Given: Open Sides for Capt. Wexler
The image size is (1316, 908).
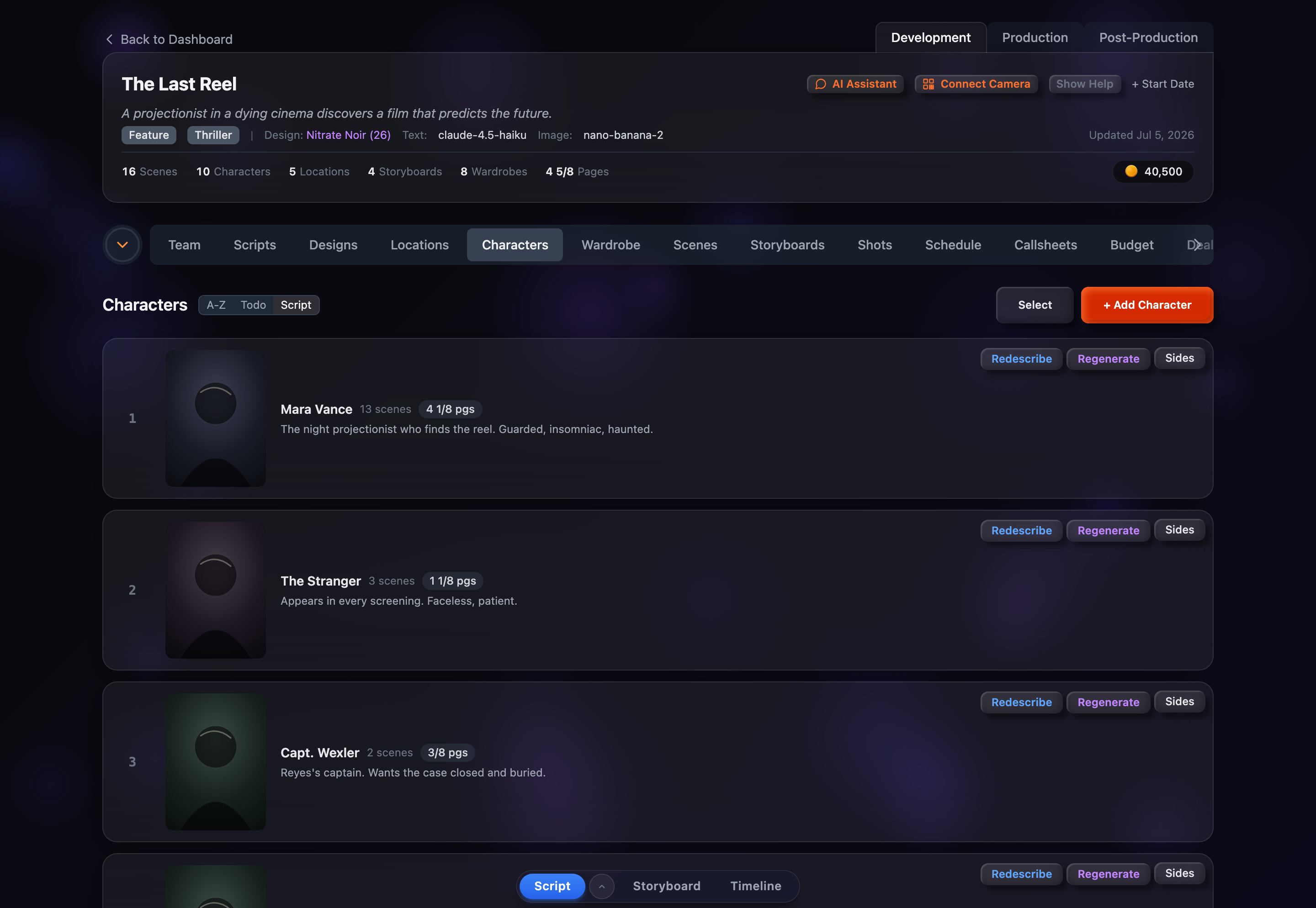Looking at the screenshot, I should [1179, 702].
